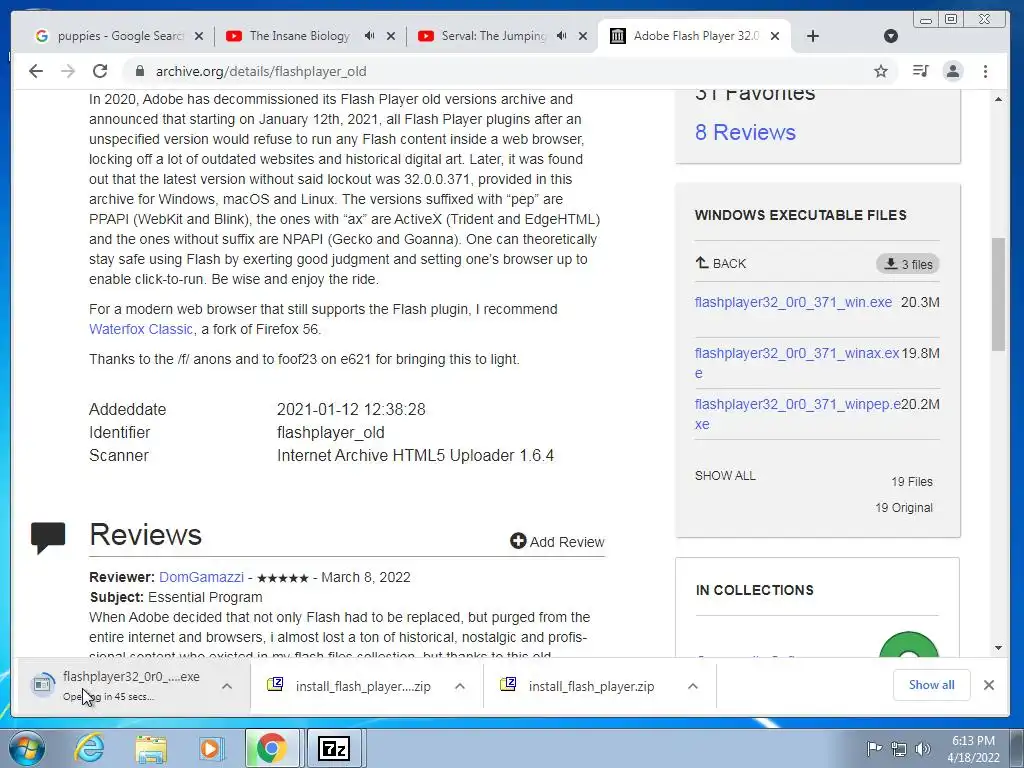Launch Internet Explorer from taskbar
The width and height of the screenshot is (1024, 768).
coord(89,748)
